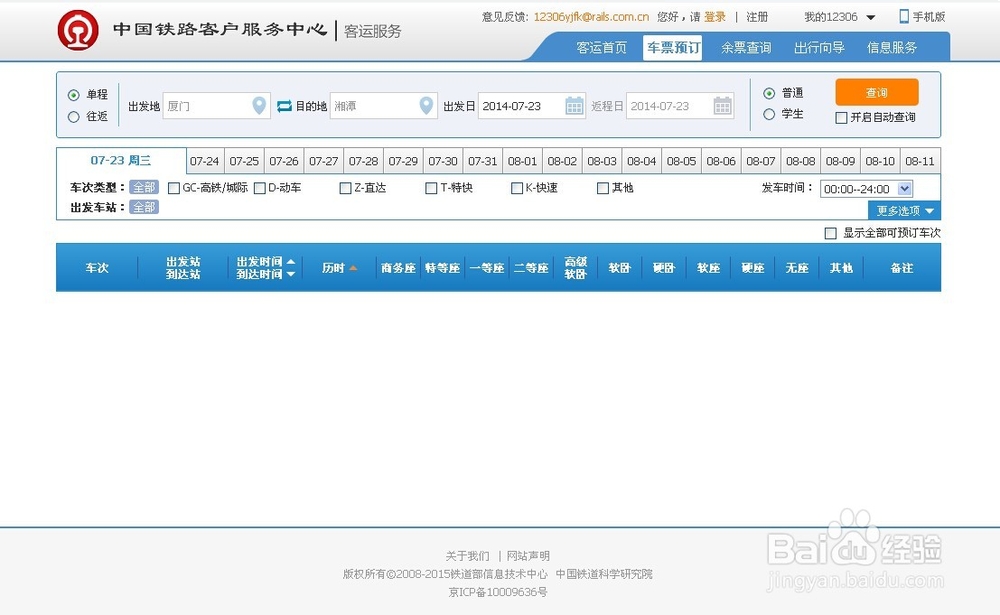Screen dimensions: 1000x615
Task: Open the departure date calendar icon
Action: 574,105
